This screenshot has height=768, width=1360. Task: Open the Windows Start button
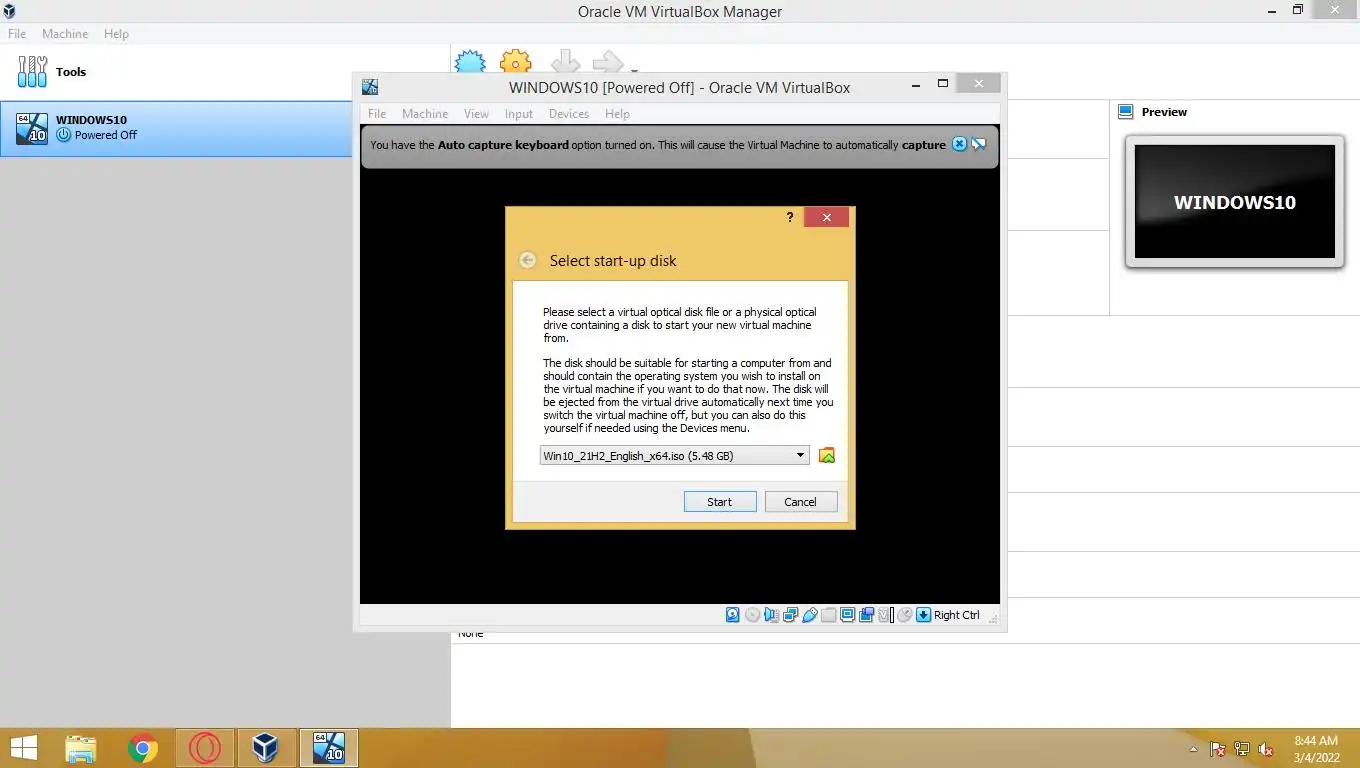pos(24,748)
